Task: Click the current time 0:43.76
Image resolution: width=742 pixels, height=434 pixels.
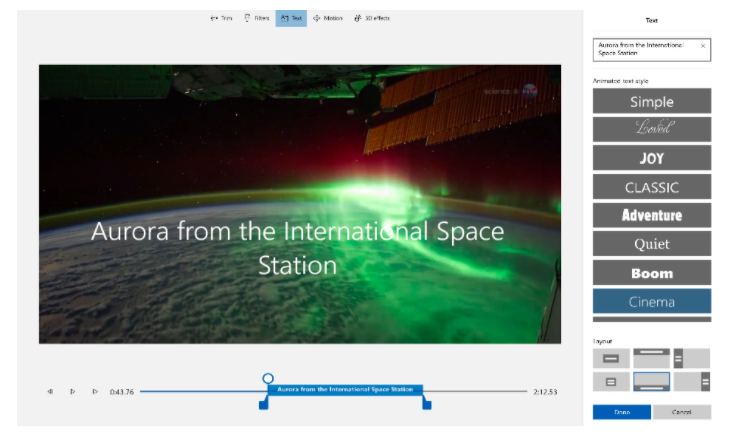Action: coord(122,392)
